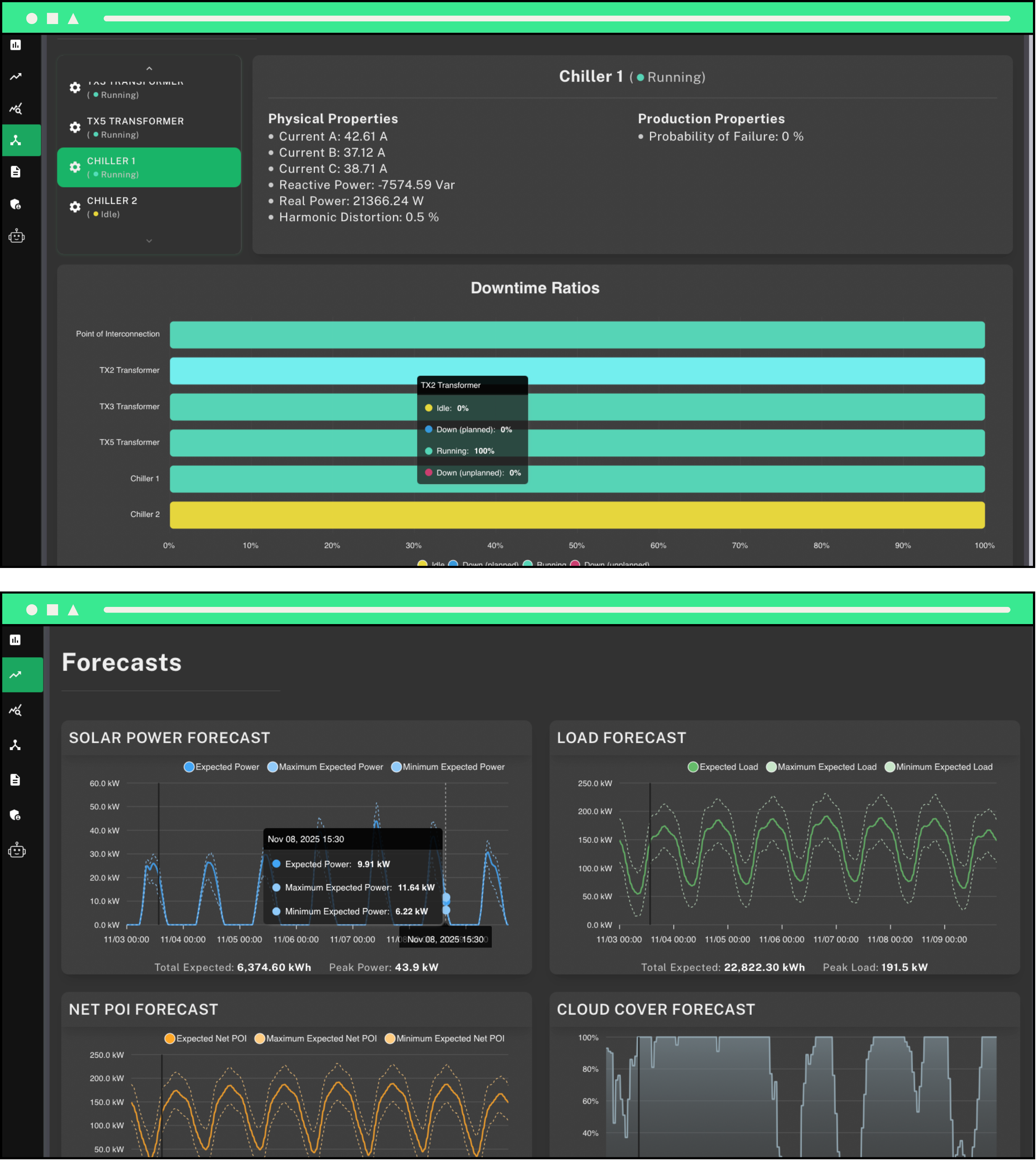Toggle Minimum Expected Net POI legend item
This screenshot has height=1160, width=1036.
pyautogui.click(x=445, y=1039)
